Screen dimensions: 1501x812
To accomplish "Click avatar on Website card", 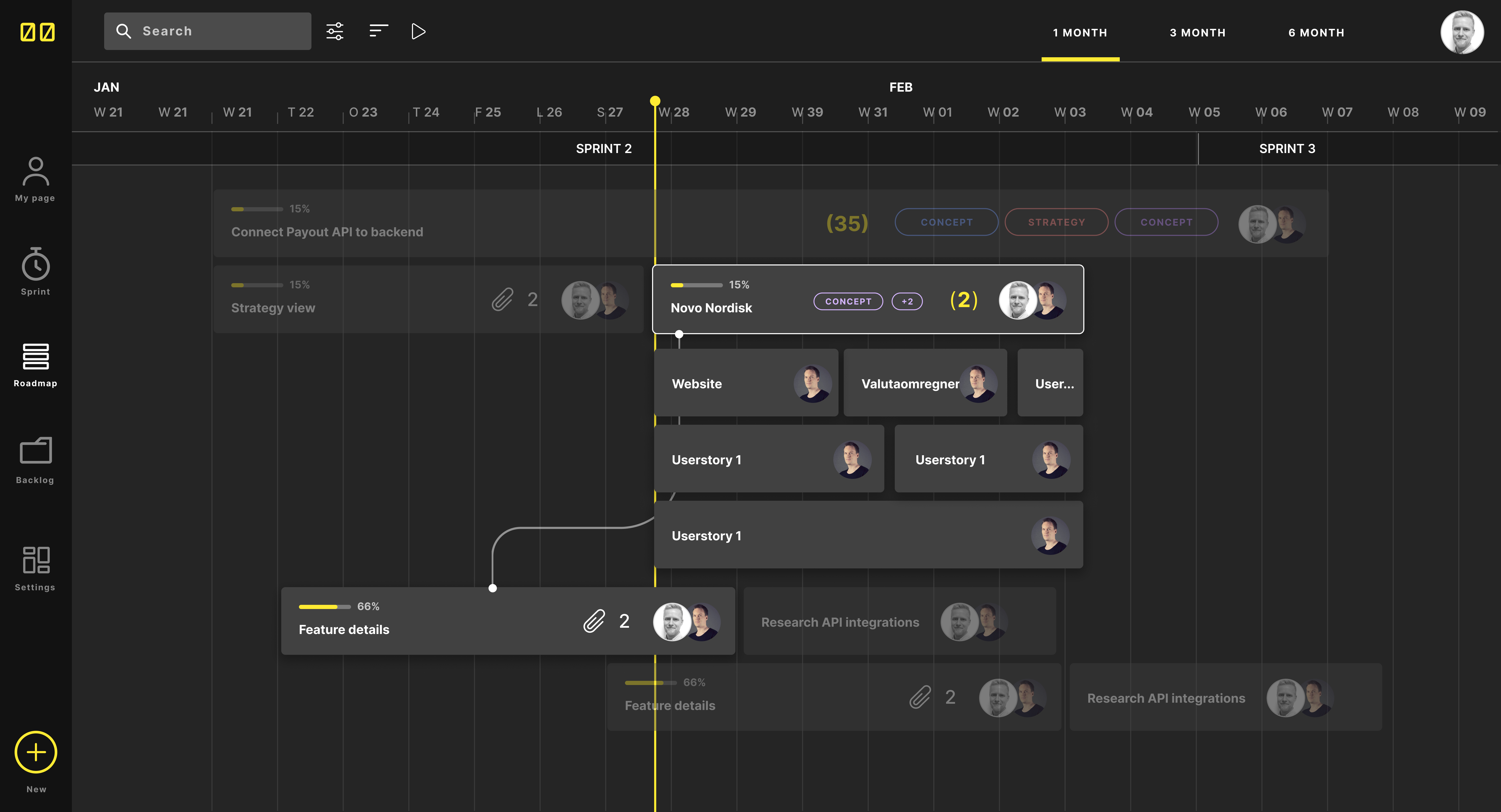I will click(812, 384).
